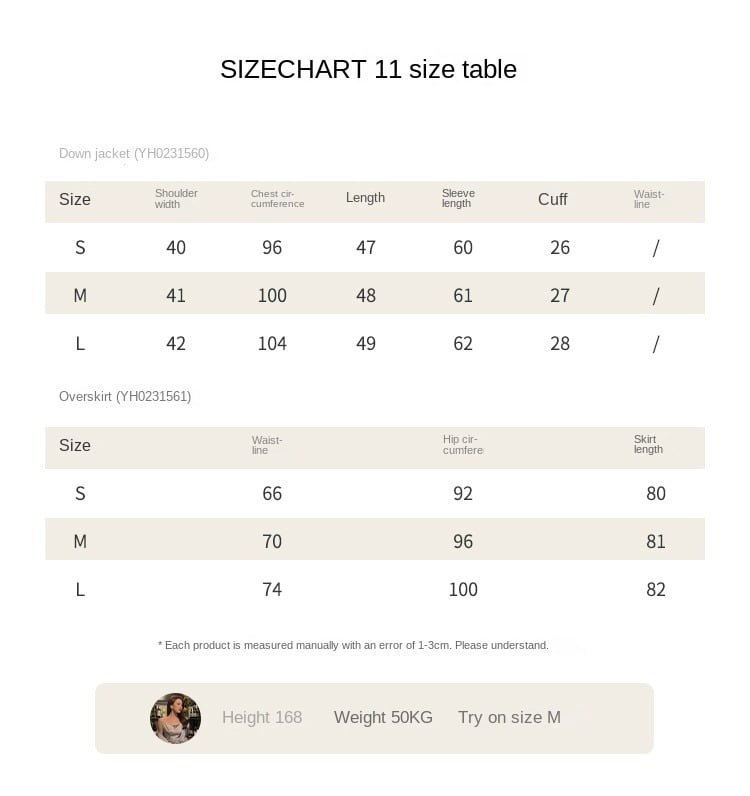Click the jacket size S chest value 96
Image resolution: width=750 pixels, height=796 pixels.
272,247
